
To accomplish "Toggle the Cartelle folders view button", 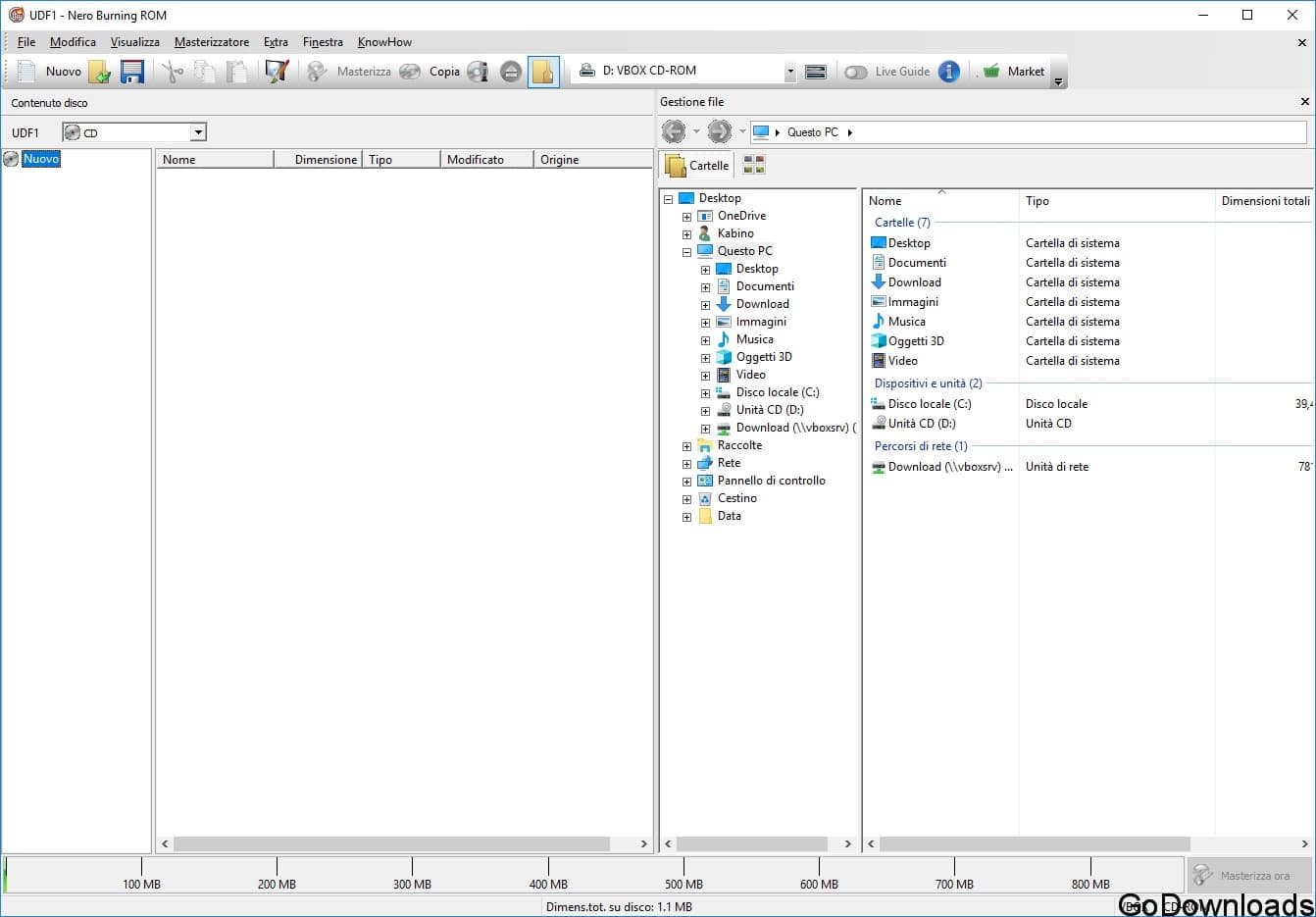I will [x=697, y=165].
